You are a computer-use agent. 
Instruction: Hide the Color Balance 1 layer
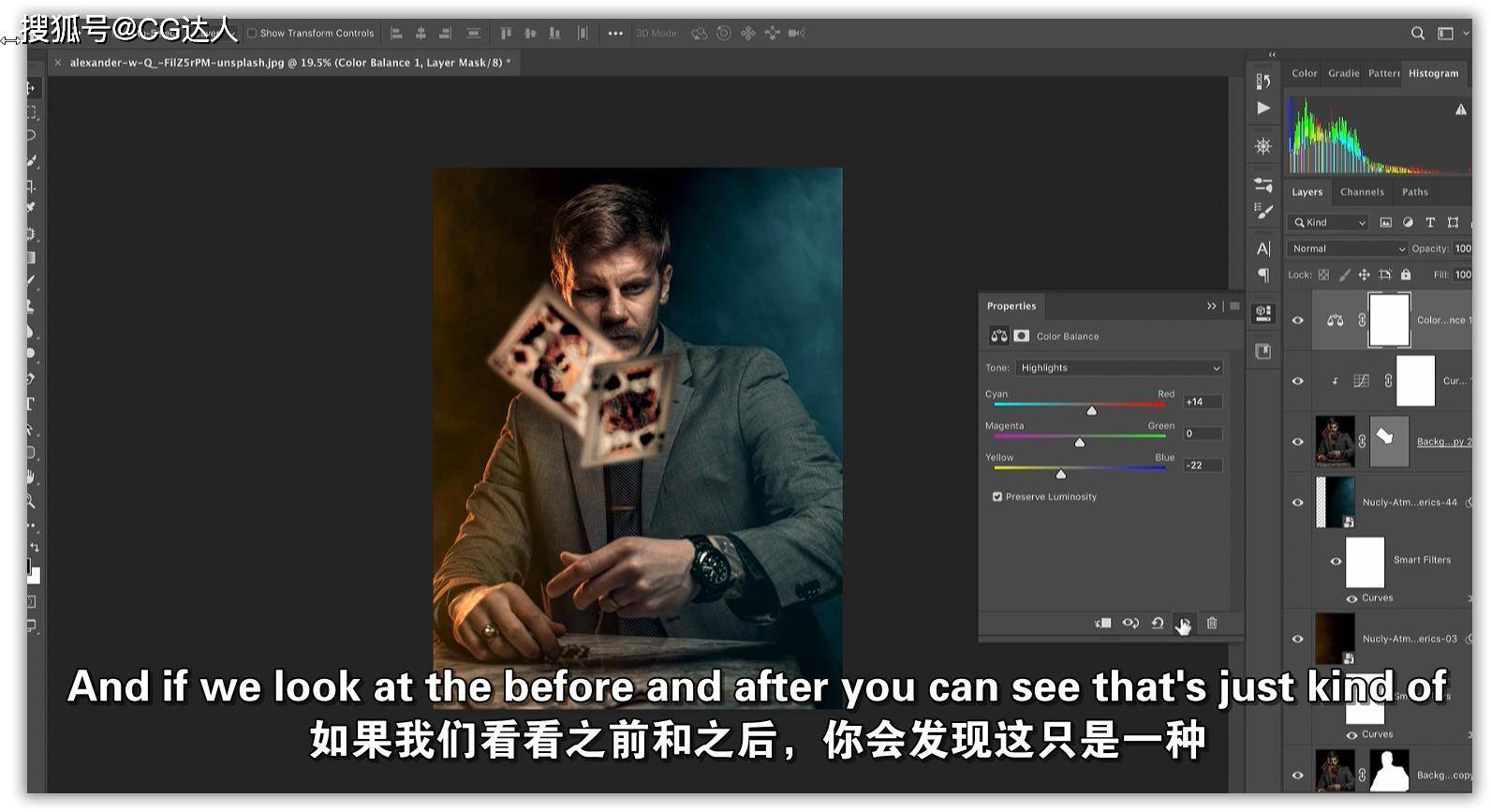point(1298,320)
